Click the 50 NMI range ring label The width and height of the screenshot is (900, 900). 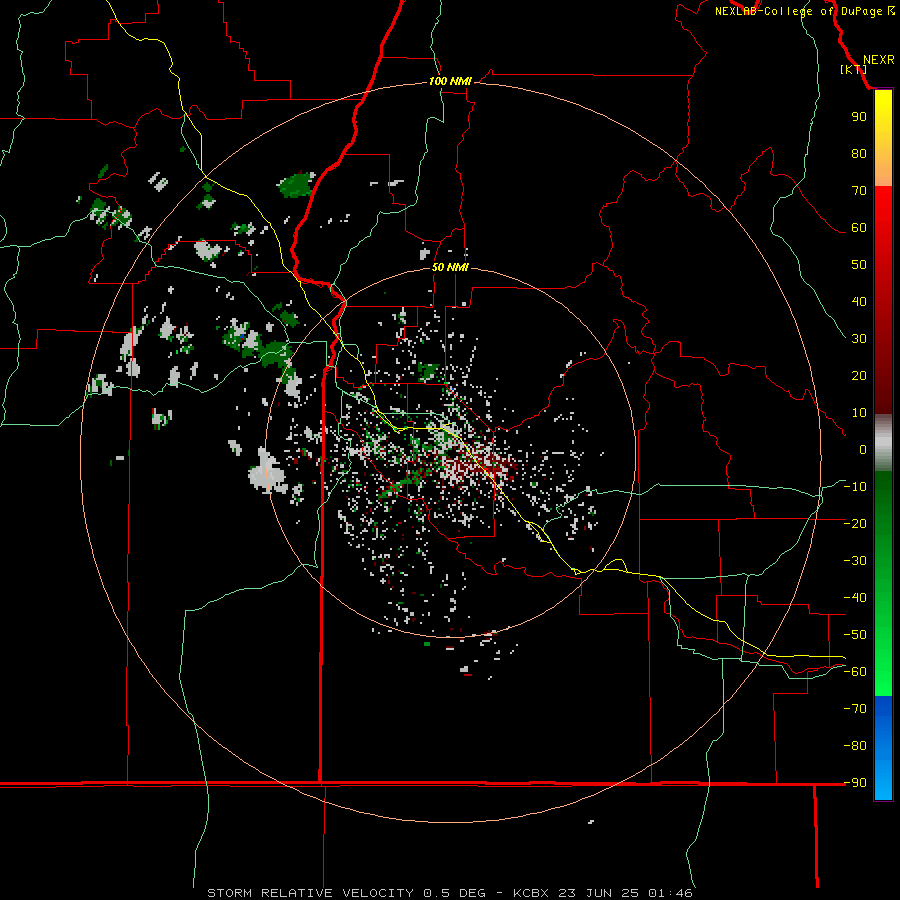tap(450, 267)
